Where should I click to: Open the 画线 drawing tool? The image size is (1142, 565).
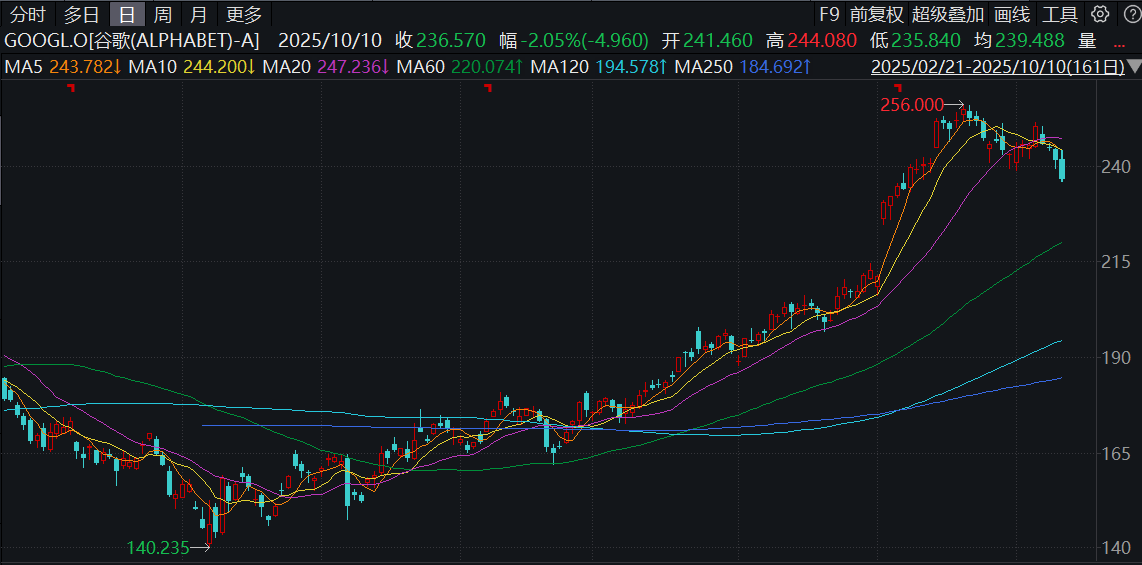pyautogui.click(x=1012, y=14)
